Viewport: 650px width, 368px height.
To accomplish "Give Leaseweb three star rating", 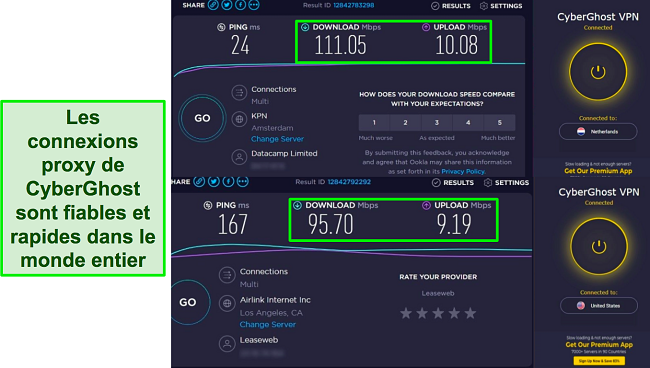I will (438, 313).
